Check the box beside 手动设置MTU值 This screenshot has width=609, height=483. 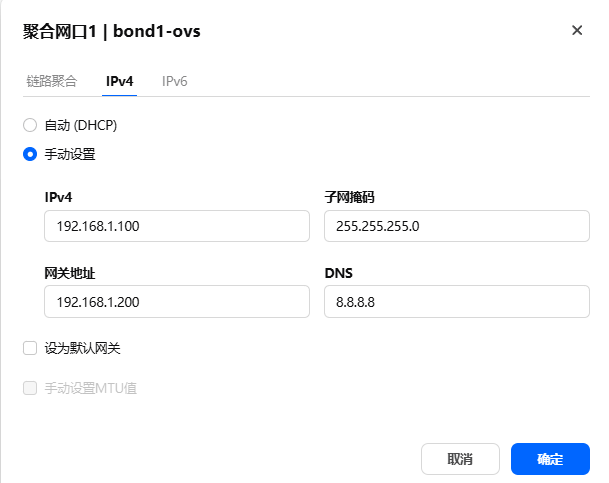coord(30,387)
